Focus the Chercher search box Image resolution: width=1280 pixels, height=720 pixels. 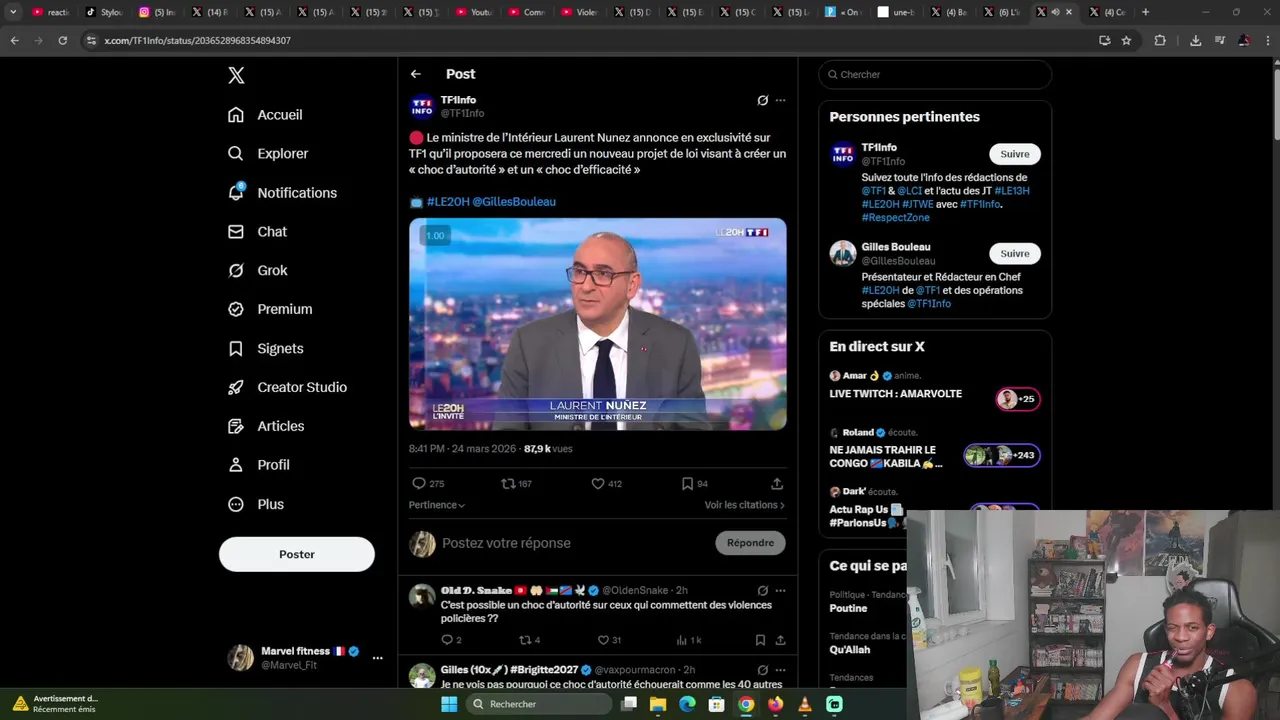click(935, 74)
